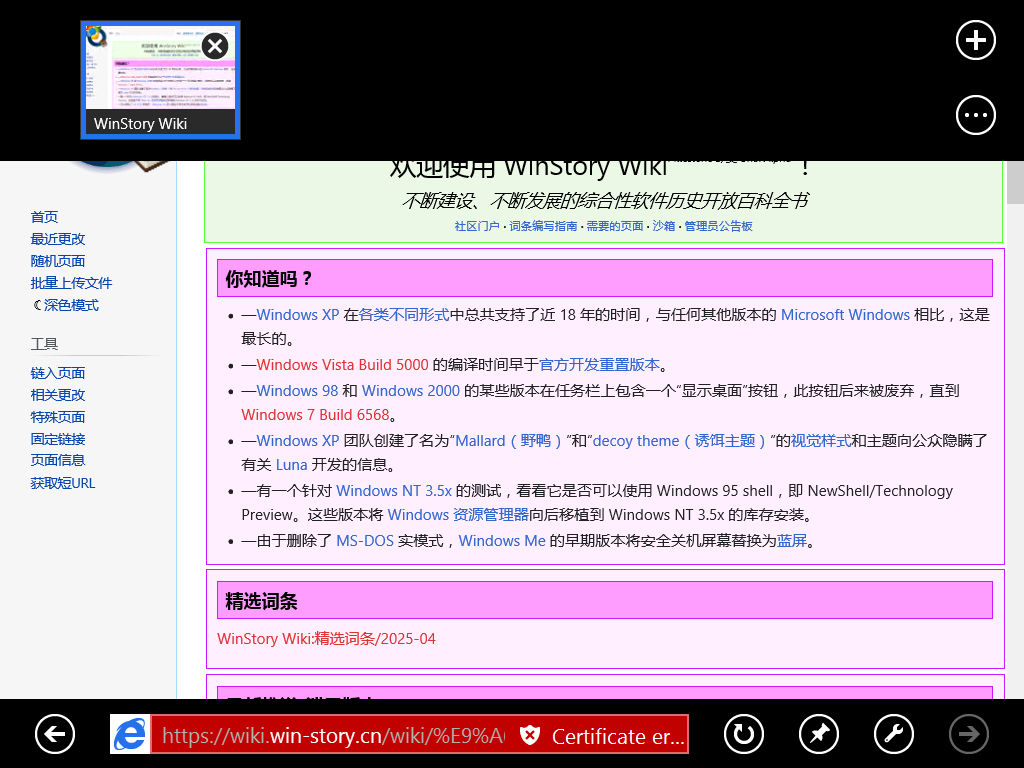Open 相关更改 tools link
The height and width of the screenshot is (768, 1024).
pyautogui.click(x=57, y=395)
